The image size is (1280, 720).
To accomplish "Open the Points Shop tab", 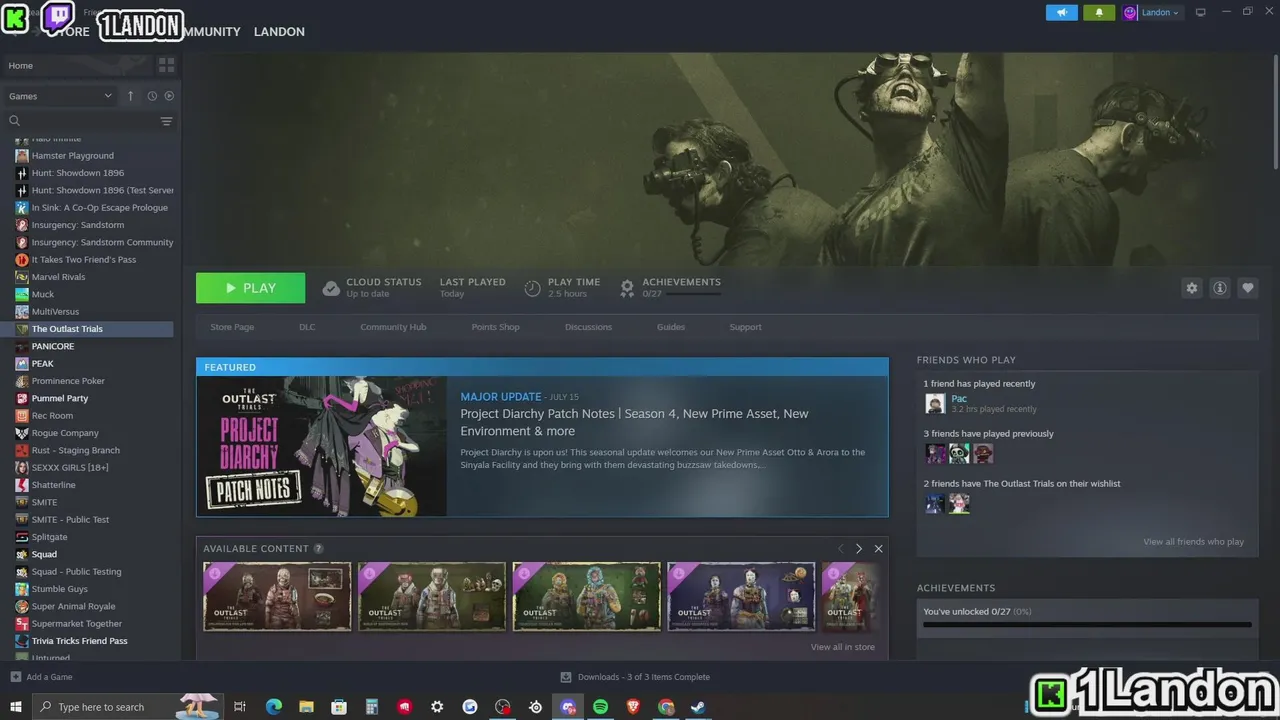I will [495, 327].
